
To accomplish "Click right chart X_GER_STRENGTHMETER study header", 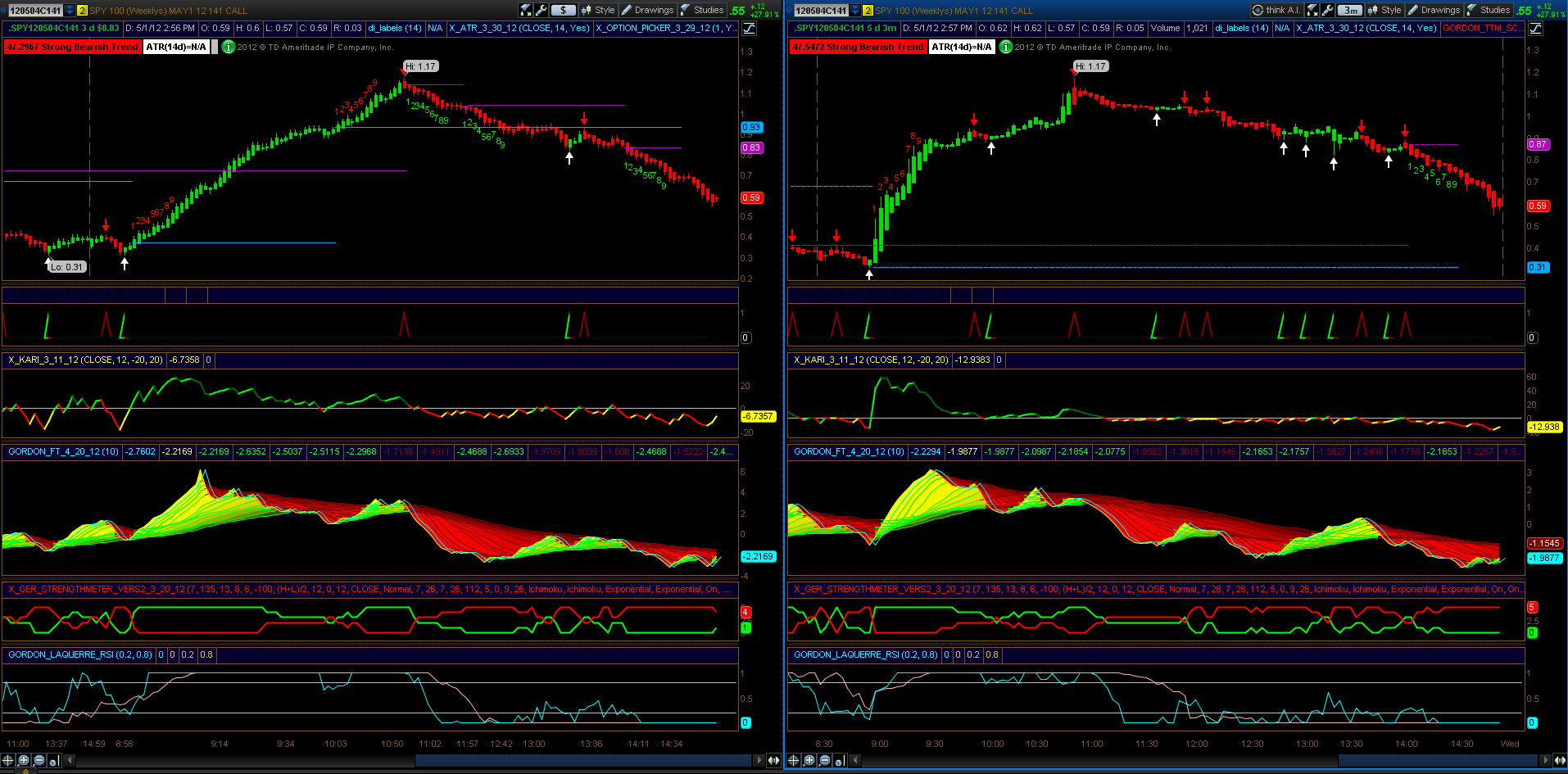I will click(1158, 589).
